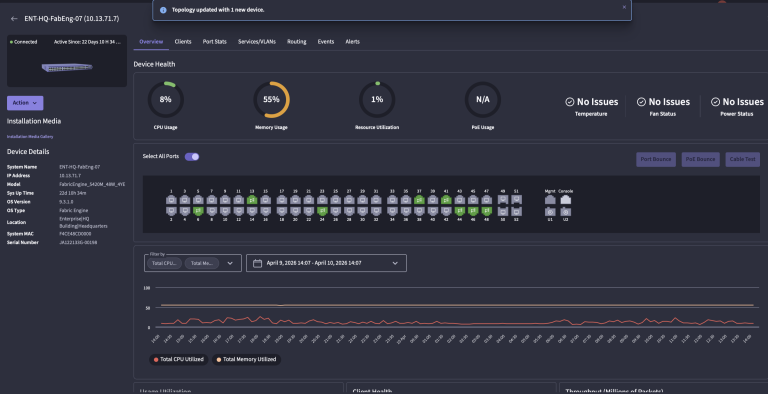Viewport: 768px width, 394px height.
Task: Click the PoE Bounce button
Action: click(700, 159)
